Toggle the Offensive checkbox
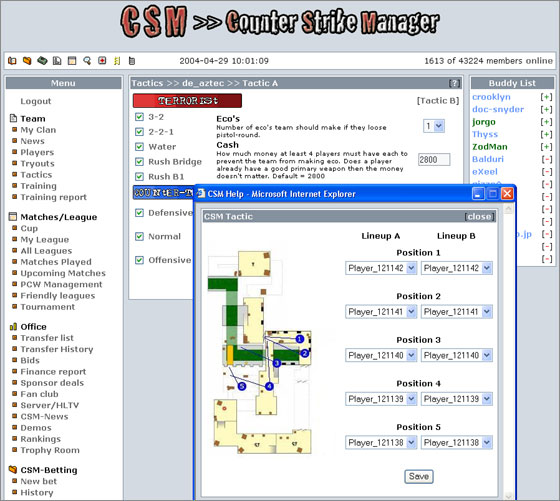 139,260
